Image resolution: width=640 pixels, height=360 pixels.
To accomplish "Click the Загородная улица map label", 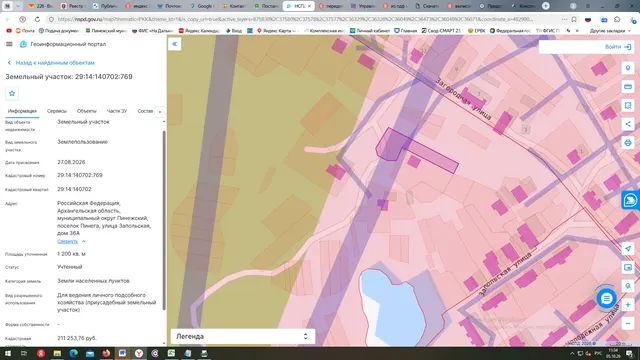I will pos(463,99).
